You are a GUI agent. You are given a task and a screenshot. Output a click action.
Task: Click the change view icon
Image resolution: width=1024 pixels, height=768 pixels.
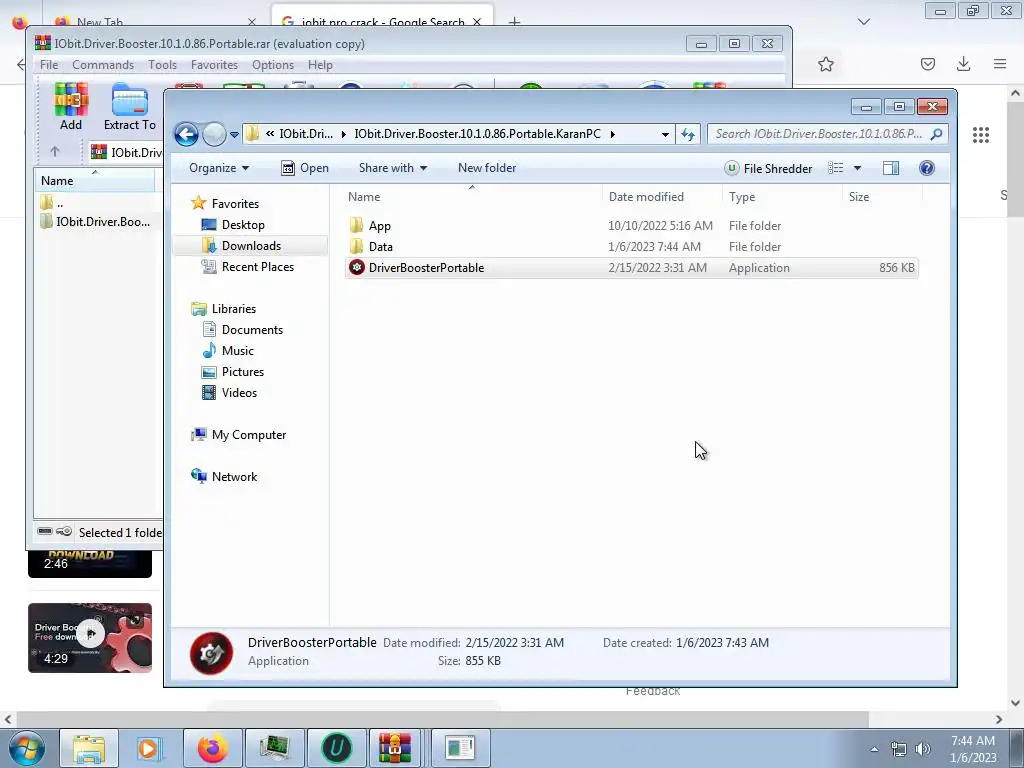(x=836, y=168)
